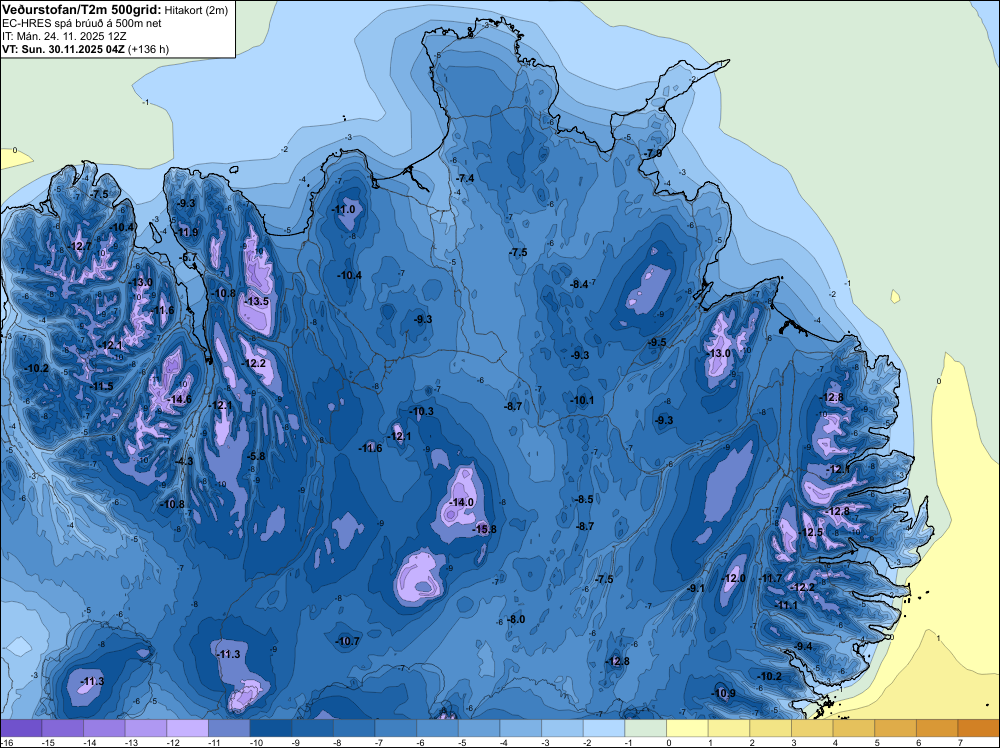The width and height of the screenshot is (1000, 748).
Task: Pick the legend swatch between -14 and -13
Action: click(105, 728)
